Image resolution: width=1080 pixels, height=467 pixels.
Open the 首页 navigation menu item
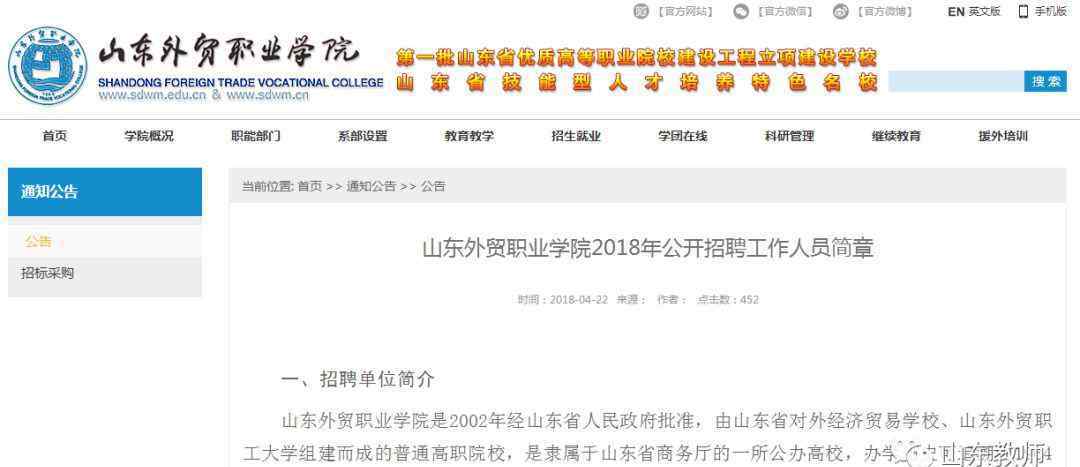click(x=55, y=136)
